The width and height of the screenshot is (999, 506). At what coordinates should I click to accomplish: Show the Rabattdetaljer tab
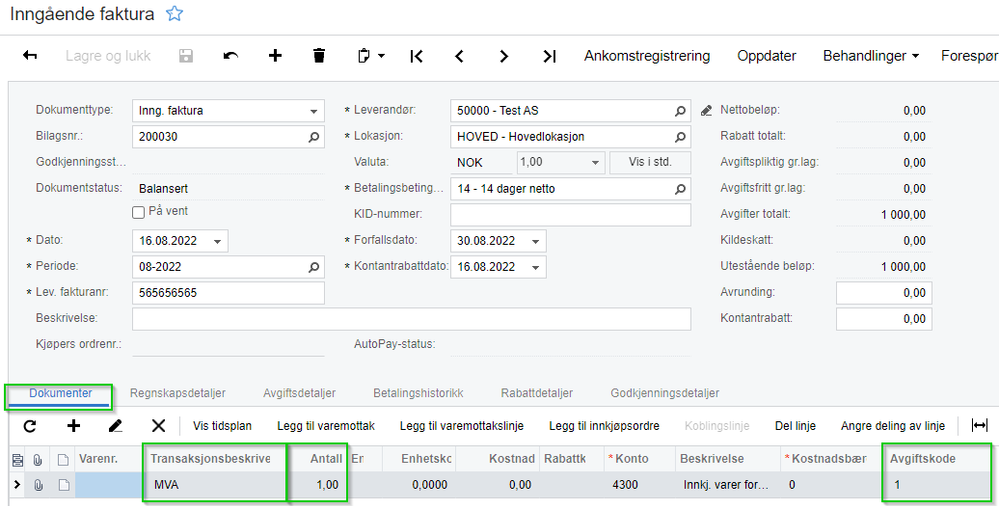click(x=537, y=393)
